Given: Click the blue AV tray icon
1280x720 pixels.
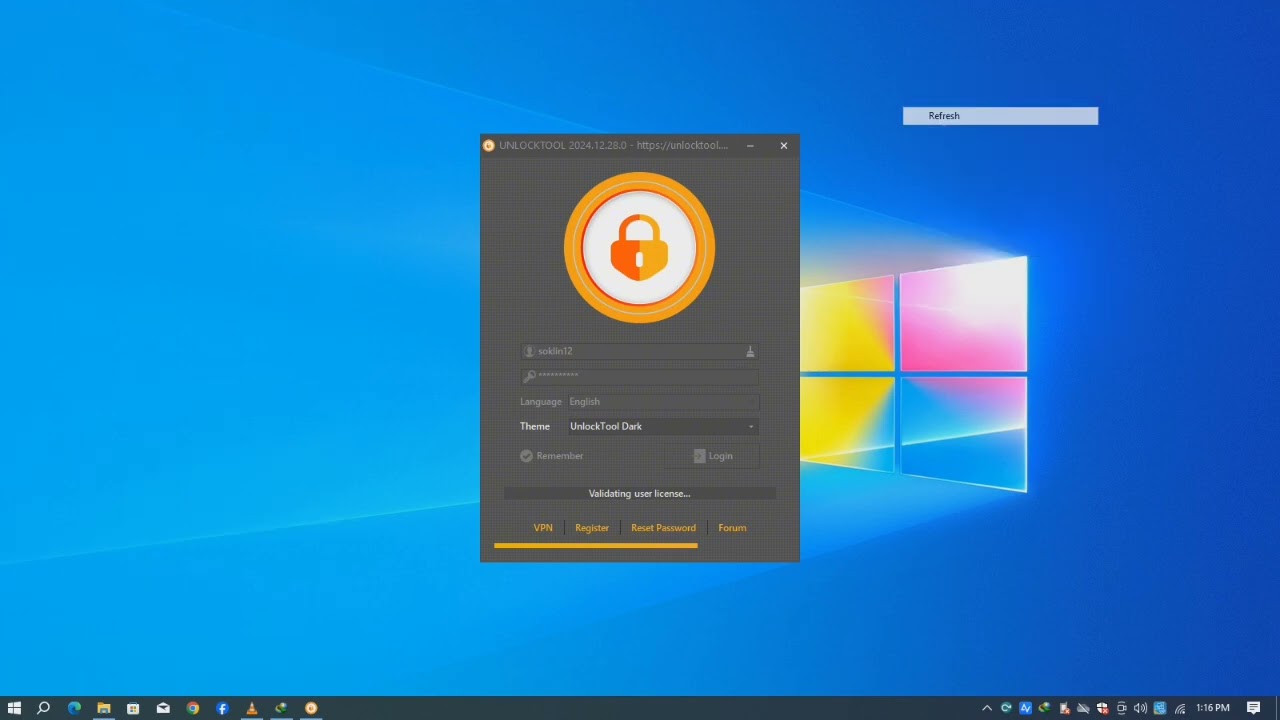Looking at the screenshot, I should click(x=1025, y=708).
